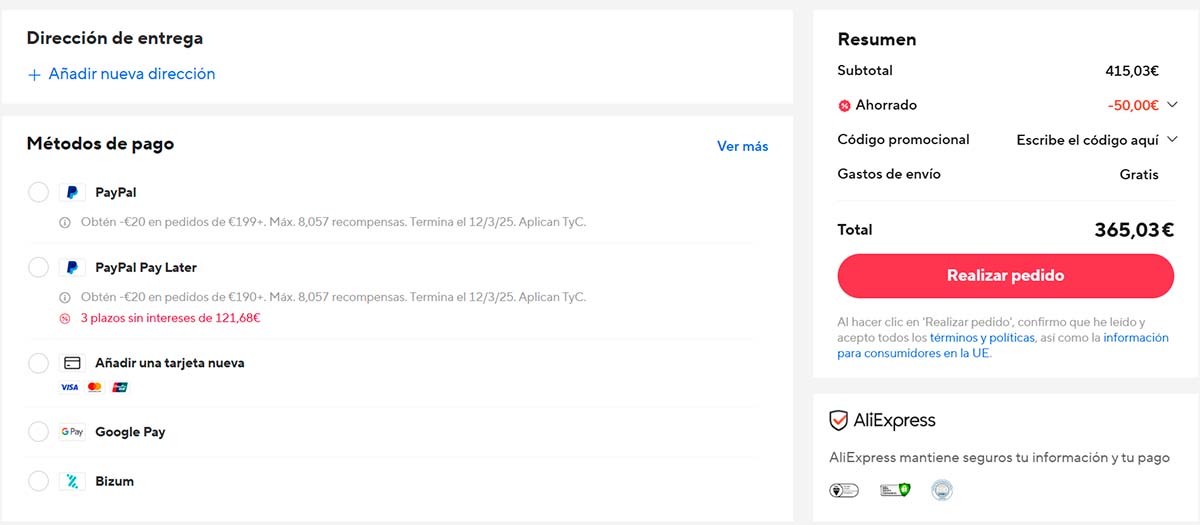
Task: Click the info icon under PayPal option
Action: coord(65,222)
